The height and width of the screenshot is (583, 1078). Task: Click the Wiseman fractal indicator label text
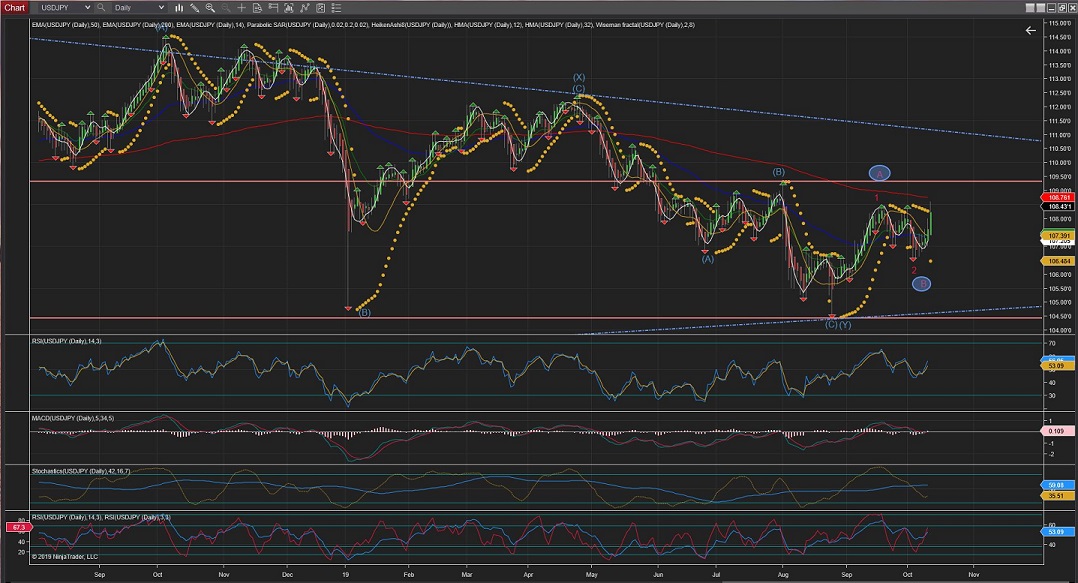click(645, 25)
